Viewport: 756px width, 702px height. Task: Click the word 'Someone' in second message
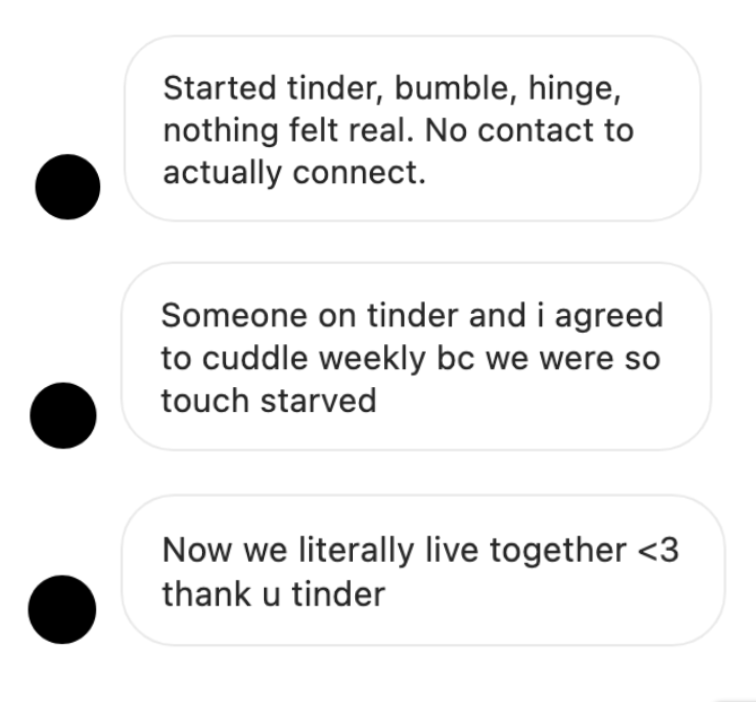coord(234,315)
